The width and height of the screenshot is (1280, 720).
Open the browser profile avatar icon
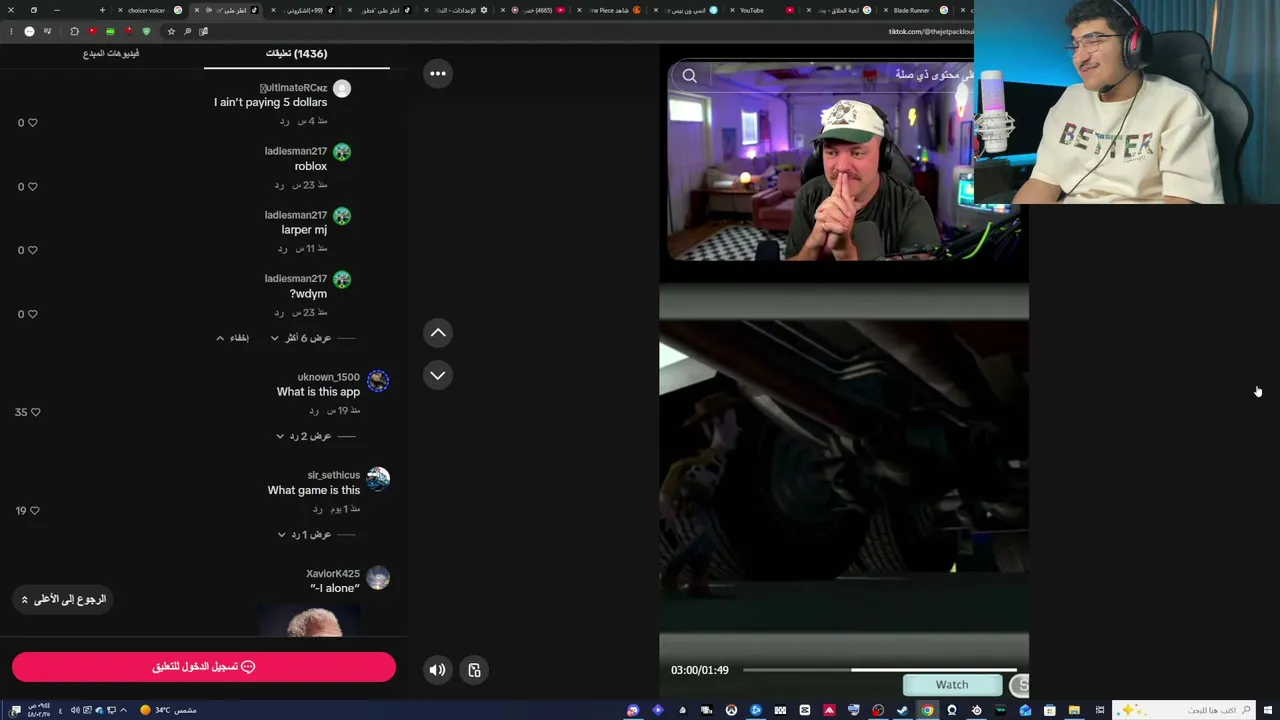[x=29, y=31]
